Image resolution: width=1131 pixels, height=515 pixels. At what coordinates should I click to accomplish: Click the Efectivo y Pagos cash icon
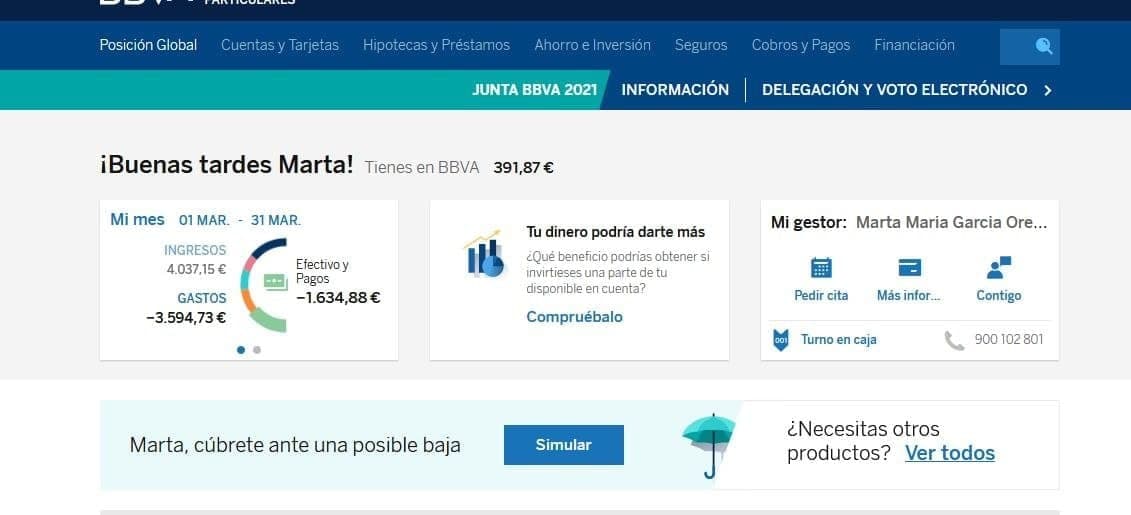click(x=276, y=282)
